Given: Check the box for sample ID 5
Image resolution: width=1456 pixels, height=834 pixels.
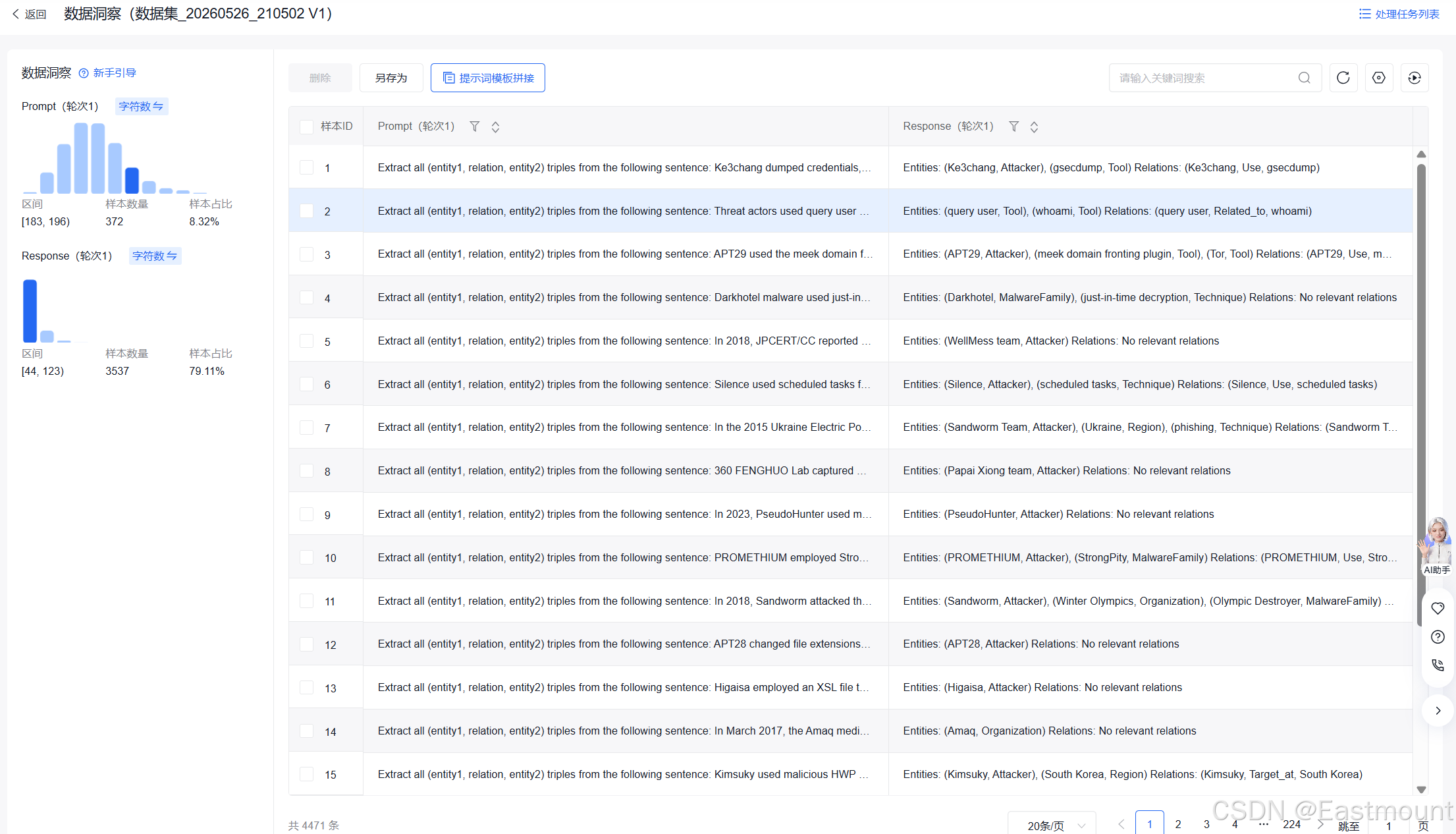Looking at the screenshot, I should point(306,341).
